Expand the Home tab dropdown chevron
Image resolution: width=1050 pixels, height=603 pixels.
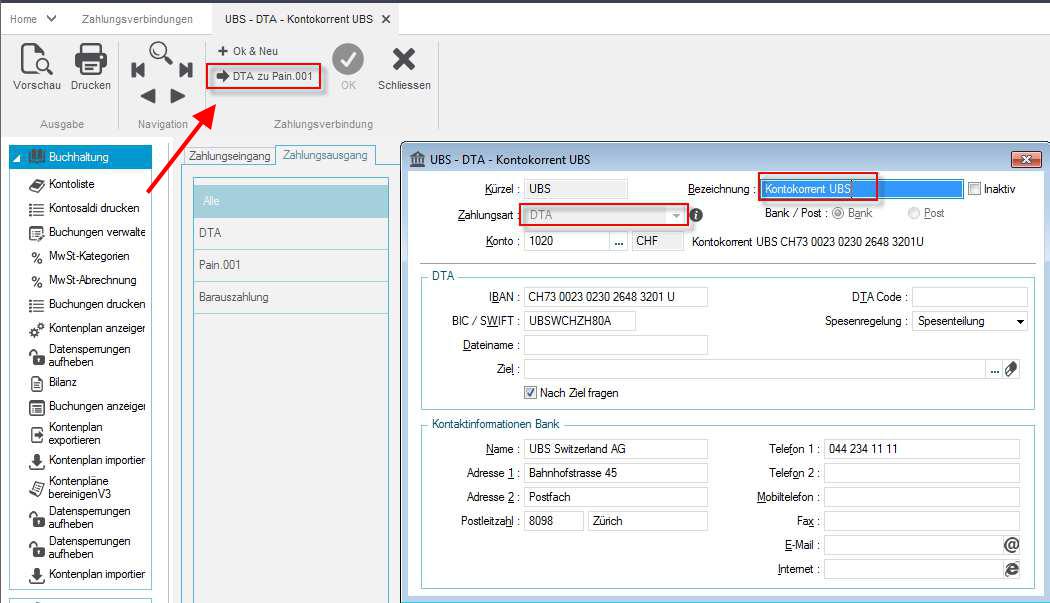[51, 19]
